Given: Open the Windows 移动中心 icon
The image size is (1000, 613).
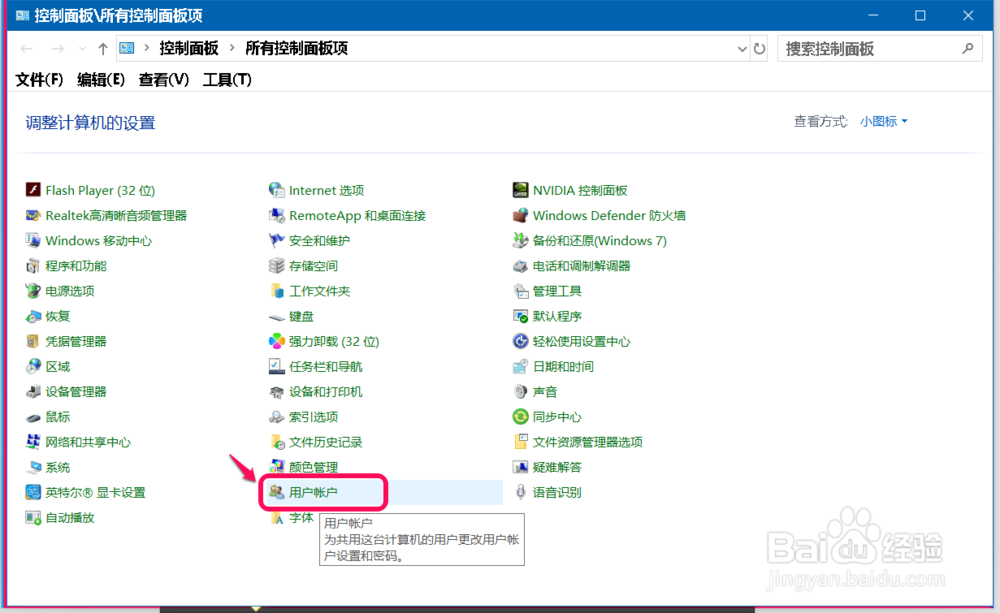Looking at the screenshot, I should coord(33,240).
